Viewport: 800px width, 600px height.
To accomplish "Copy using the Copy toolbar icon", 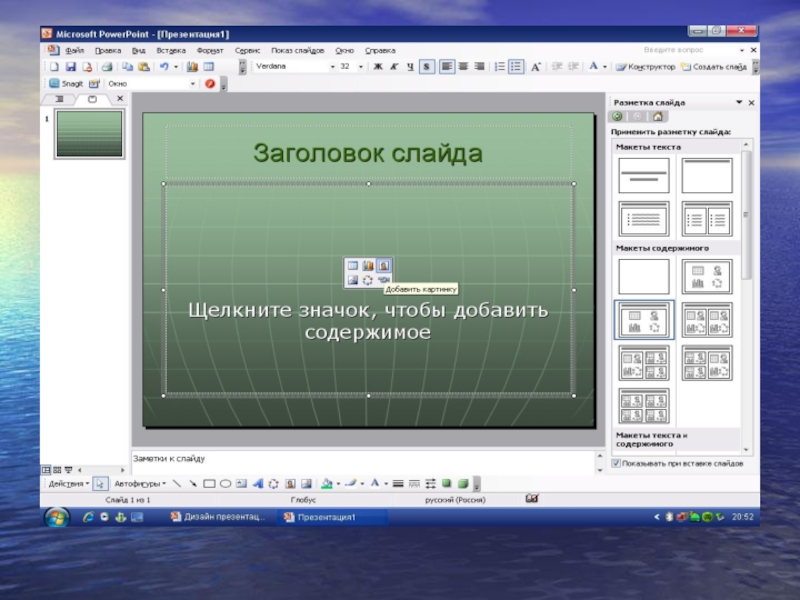I will [x=127, y=67].
